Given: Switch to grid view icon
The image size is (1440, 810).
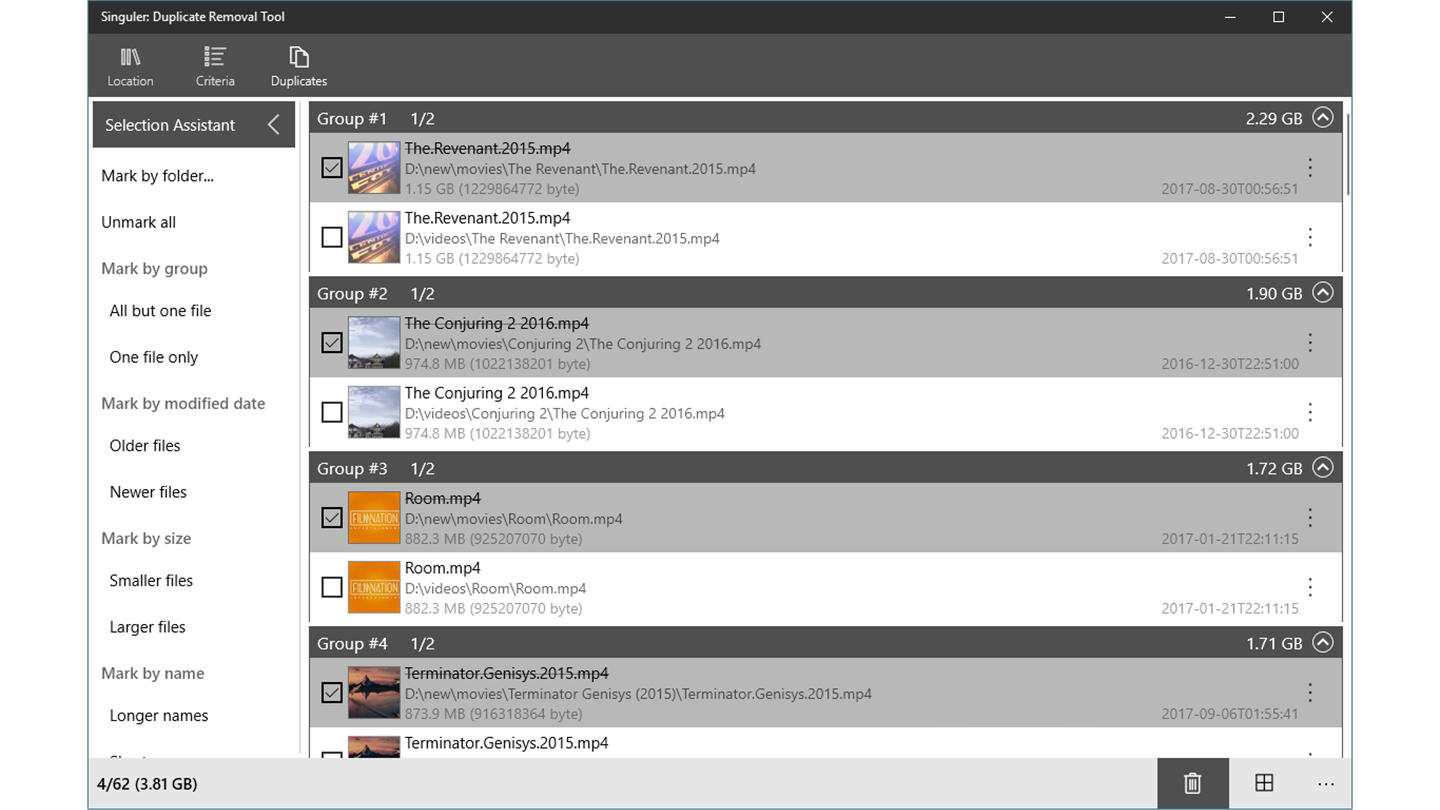Looking at the screenshot, I should pyautogui.click(x=1264, y=783).
